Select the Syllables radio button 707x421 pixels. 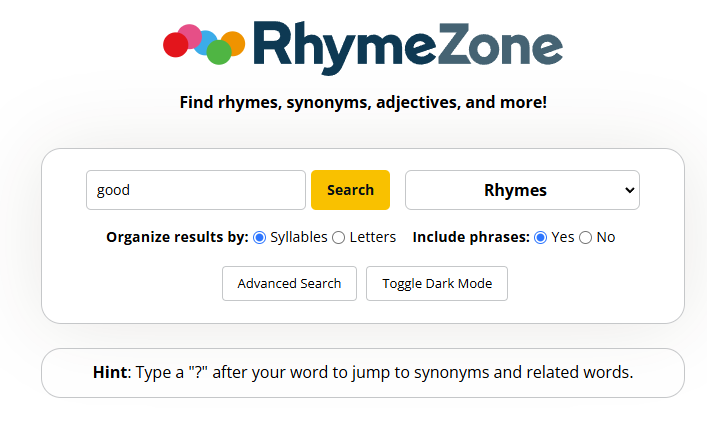click(260, 238)
